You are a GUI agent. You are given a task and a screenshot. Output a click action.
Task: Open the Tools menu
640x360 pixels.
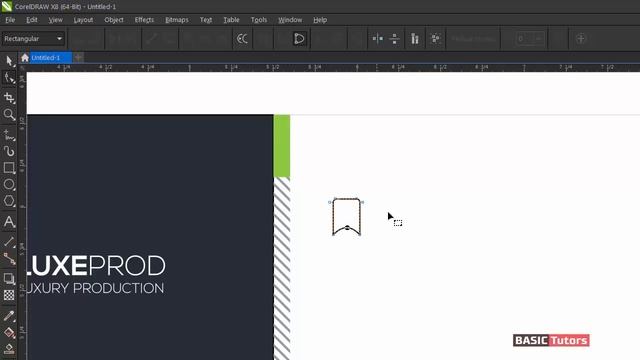pyautogui.click(x=259, y=20)
